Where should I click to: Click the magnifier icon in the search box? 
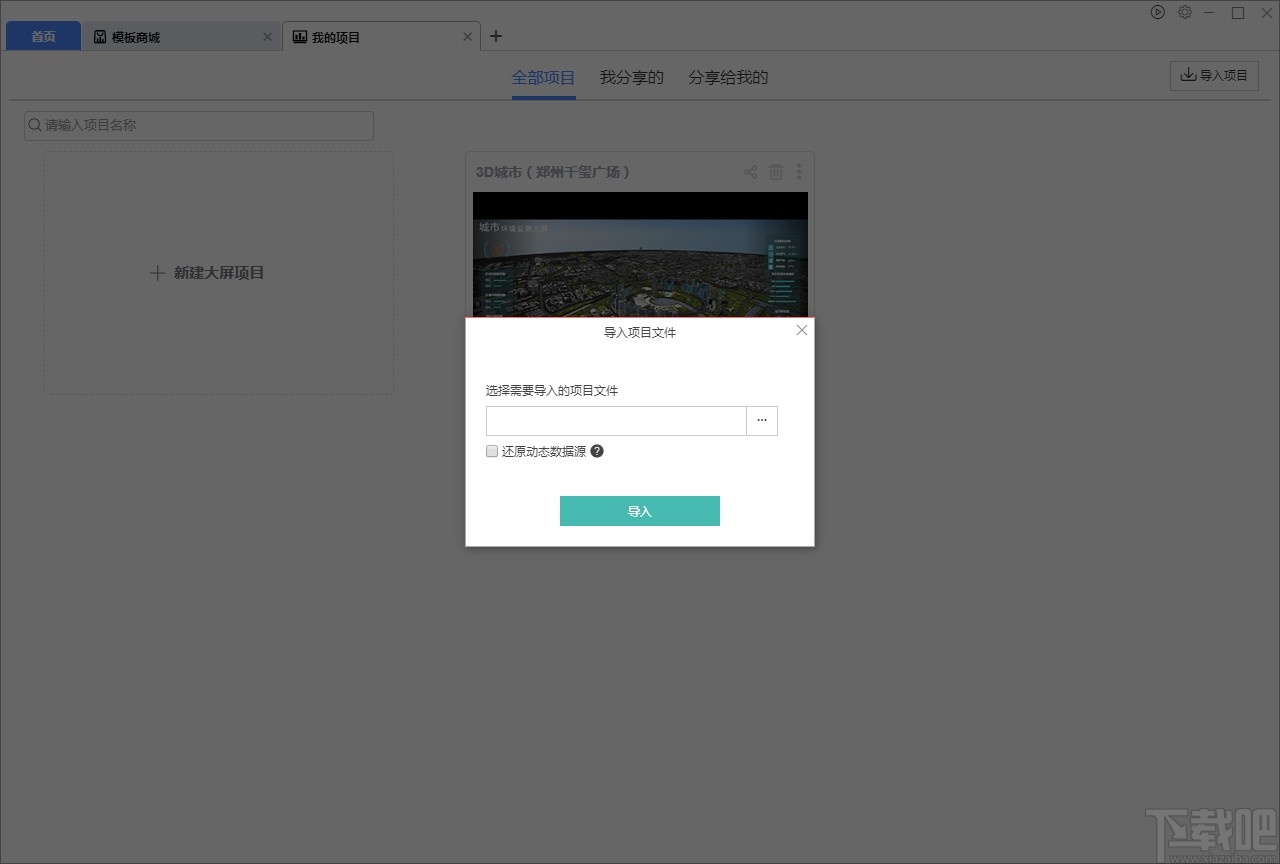pyautogui.click(x=34, y=125)
